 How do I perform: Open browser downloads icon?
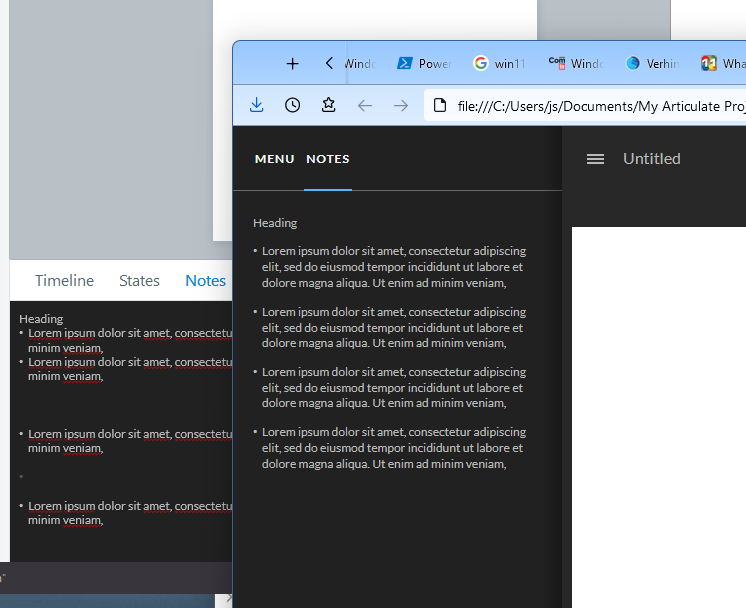coord(256,105)
